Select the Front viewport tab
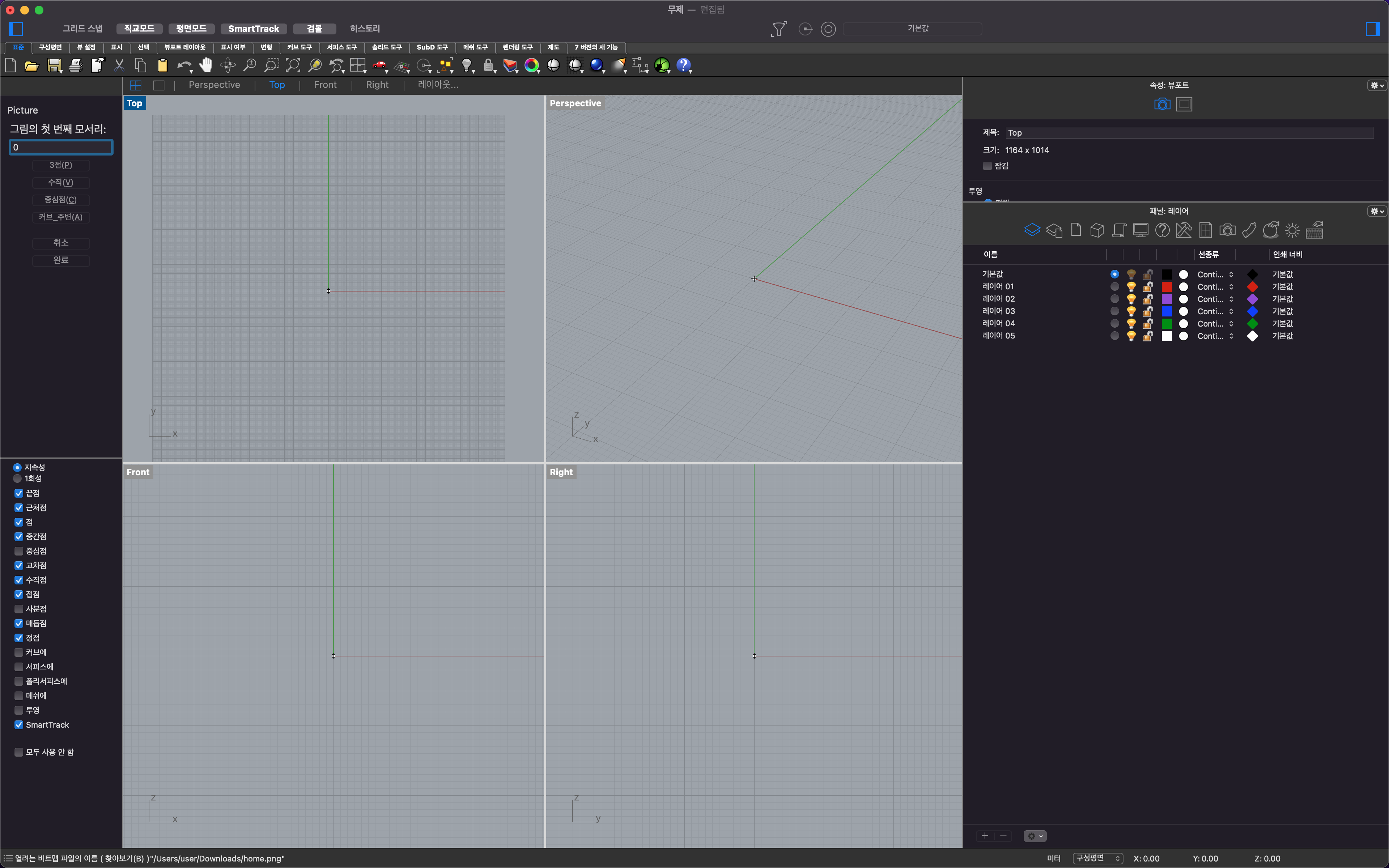The height and width of the screenshot is (868, 1389). click(325, 85)
